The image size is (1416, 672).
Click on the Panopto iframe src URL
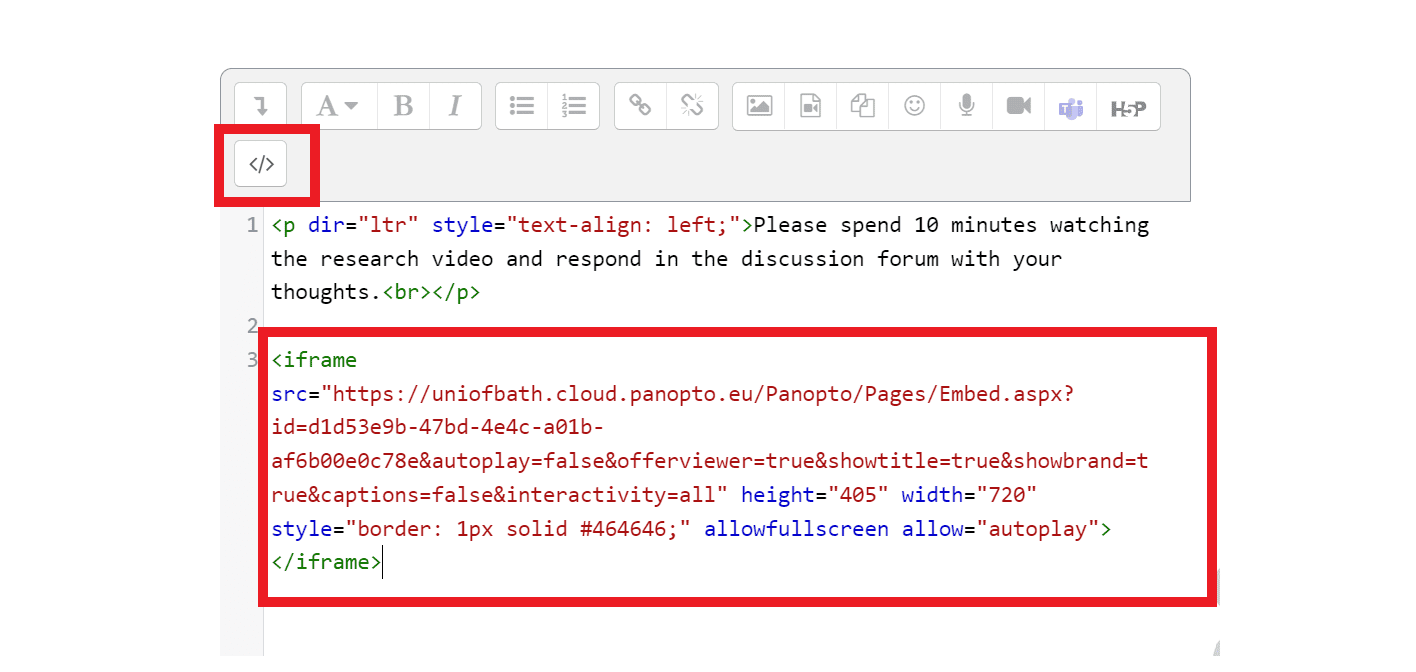point(700,394)
